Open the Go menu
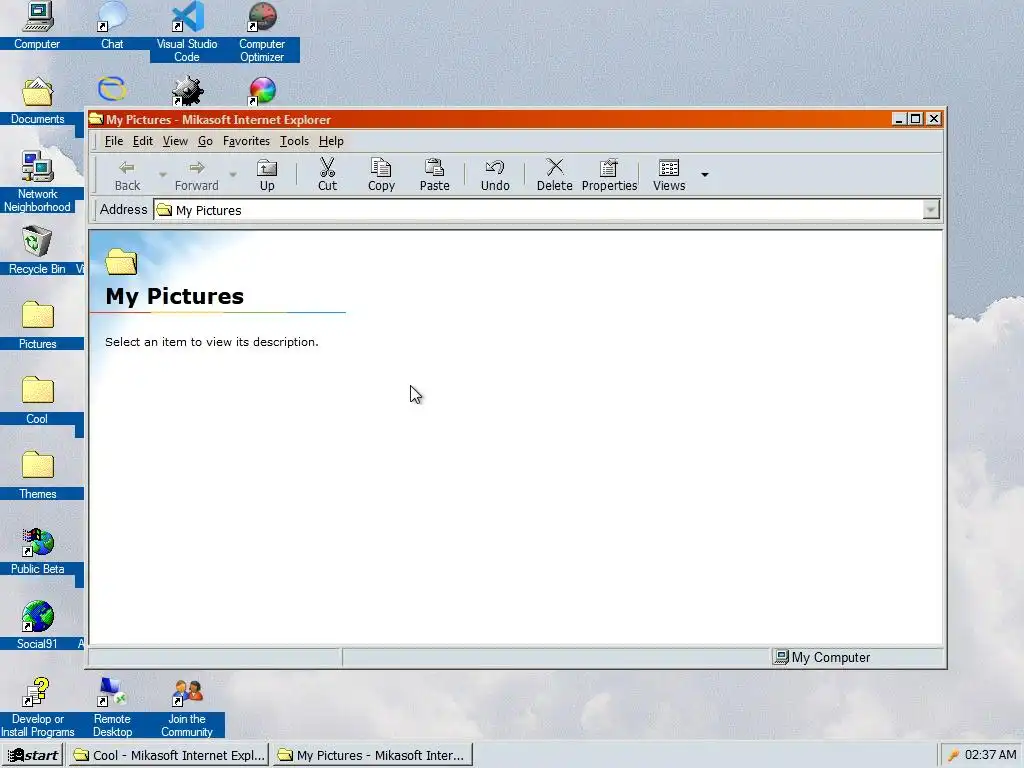The width and height of the screenshot is (1024, 768). pos(205,141)
